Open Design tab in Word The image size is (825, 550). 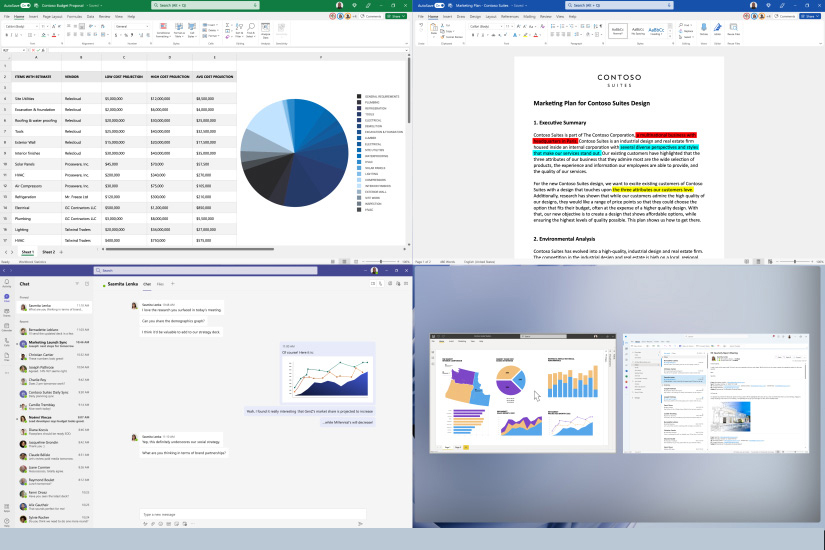coord(475,16)
